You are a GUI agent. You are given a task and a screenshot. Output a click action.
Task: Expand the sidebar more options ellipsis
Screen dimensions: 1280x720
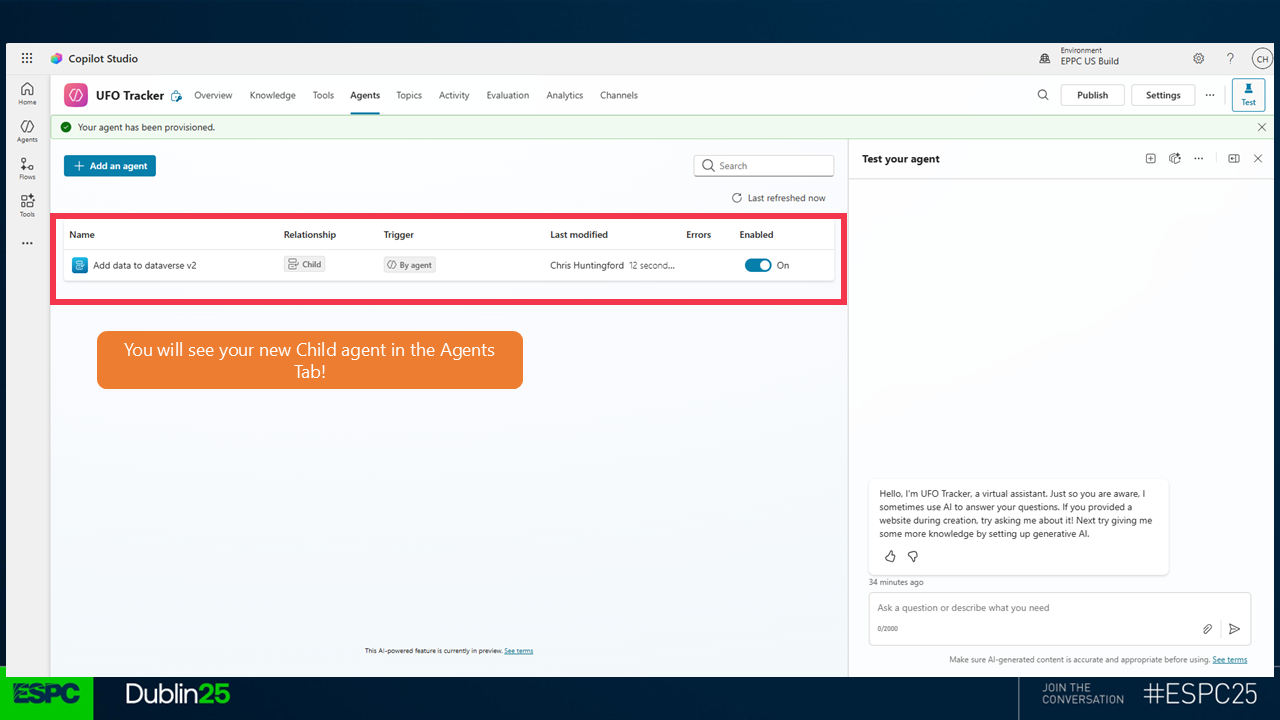coord(27,243)
